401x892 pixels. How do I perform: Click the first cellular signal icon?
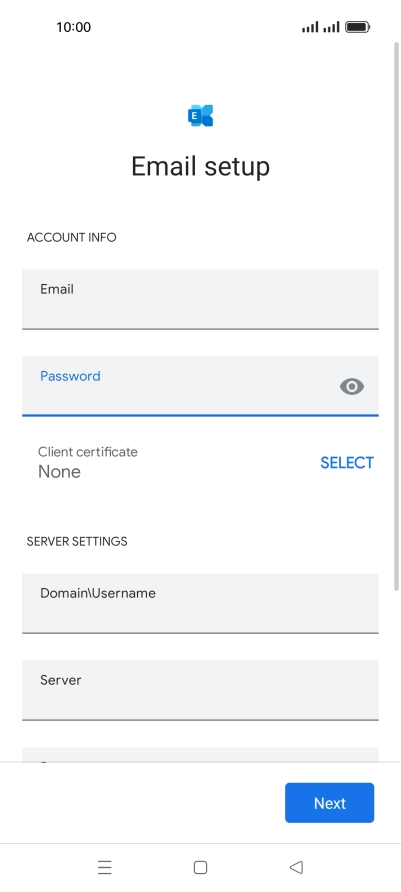(310, 27)
